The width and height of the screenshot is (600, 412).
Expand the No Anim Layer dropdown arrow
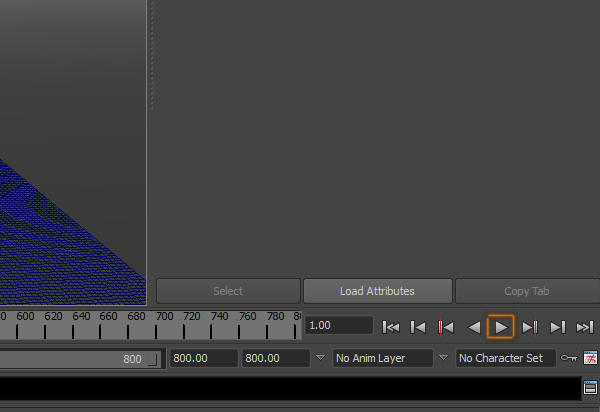(x=320, y=358)
